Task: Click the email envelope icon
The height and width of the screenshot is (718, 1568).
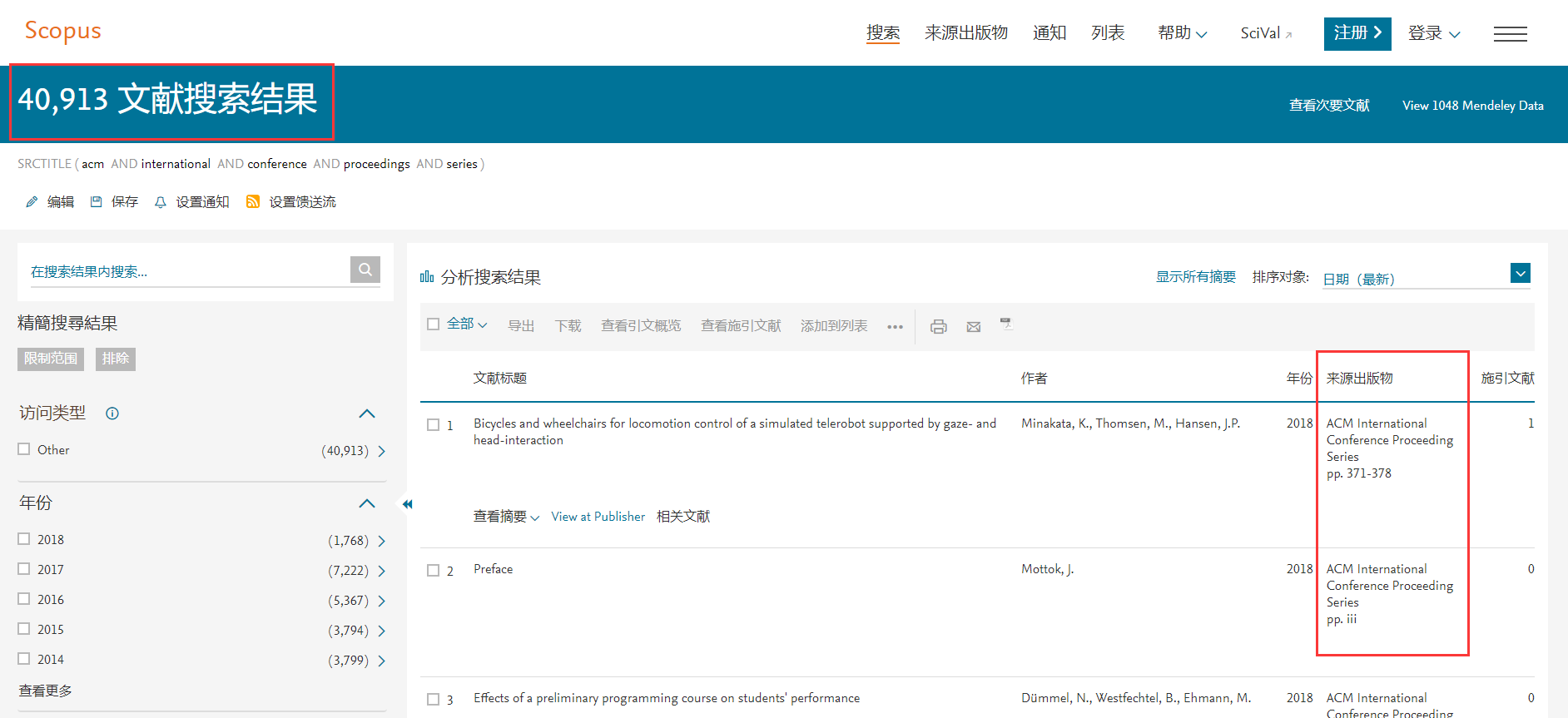Action: pos(973,326)
